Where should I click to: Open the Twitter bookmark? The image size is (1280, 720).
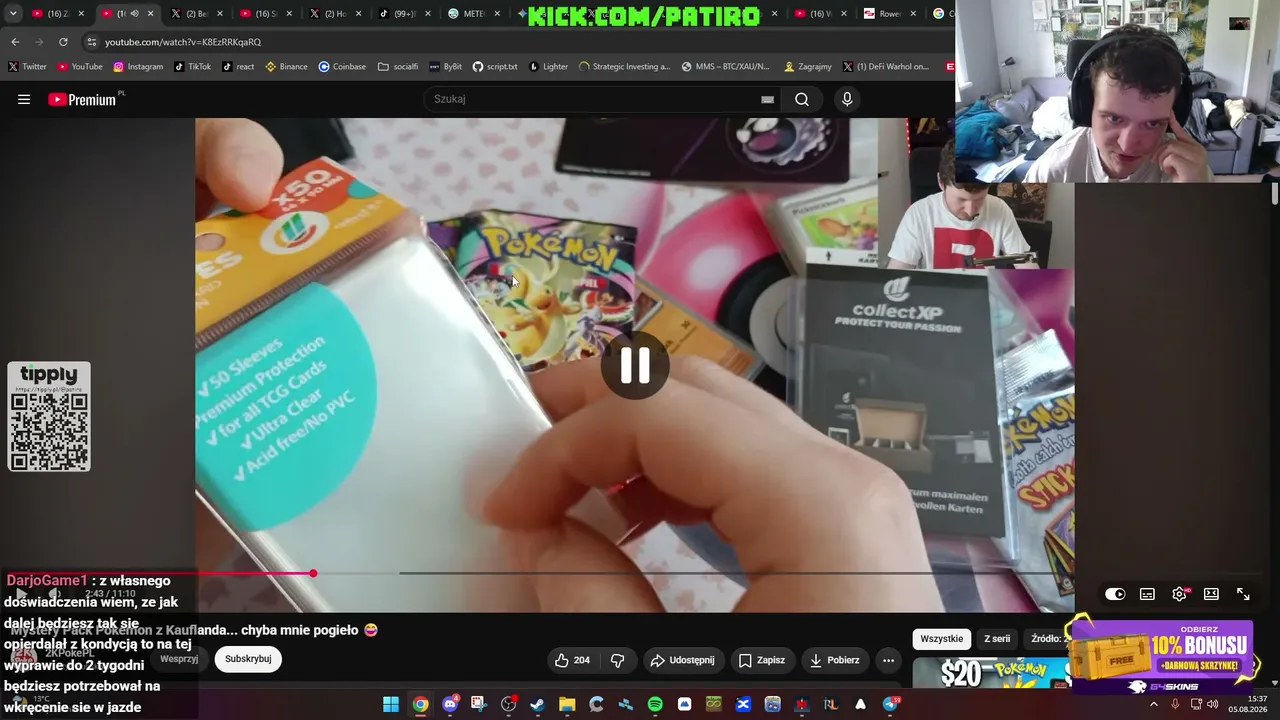tap(28, 67)
